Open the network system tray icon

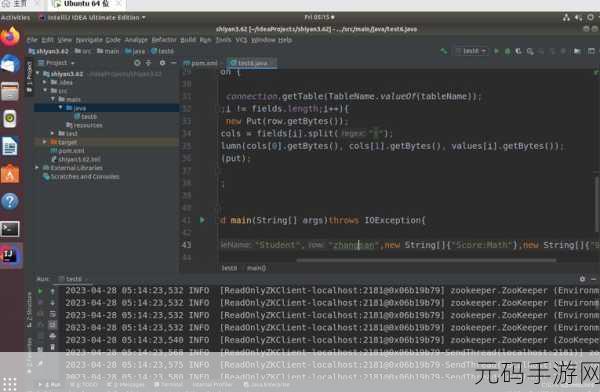click(566, 17)
